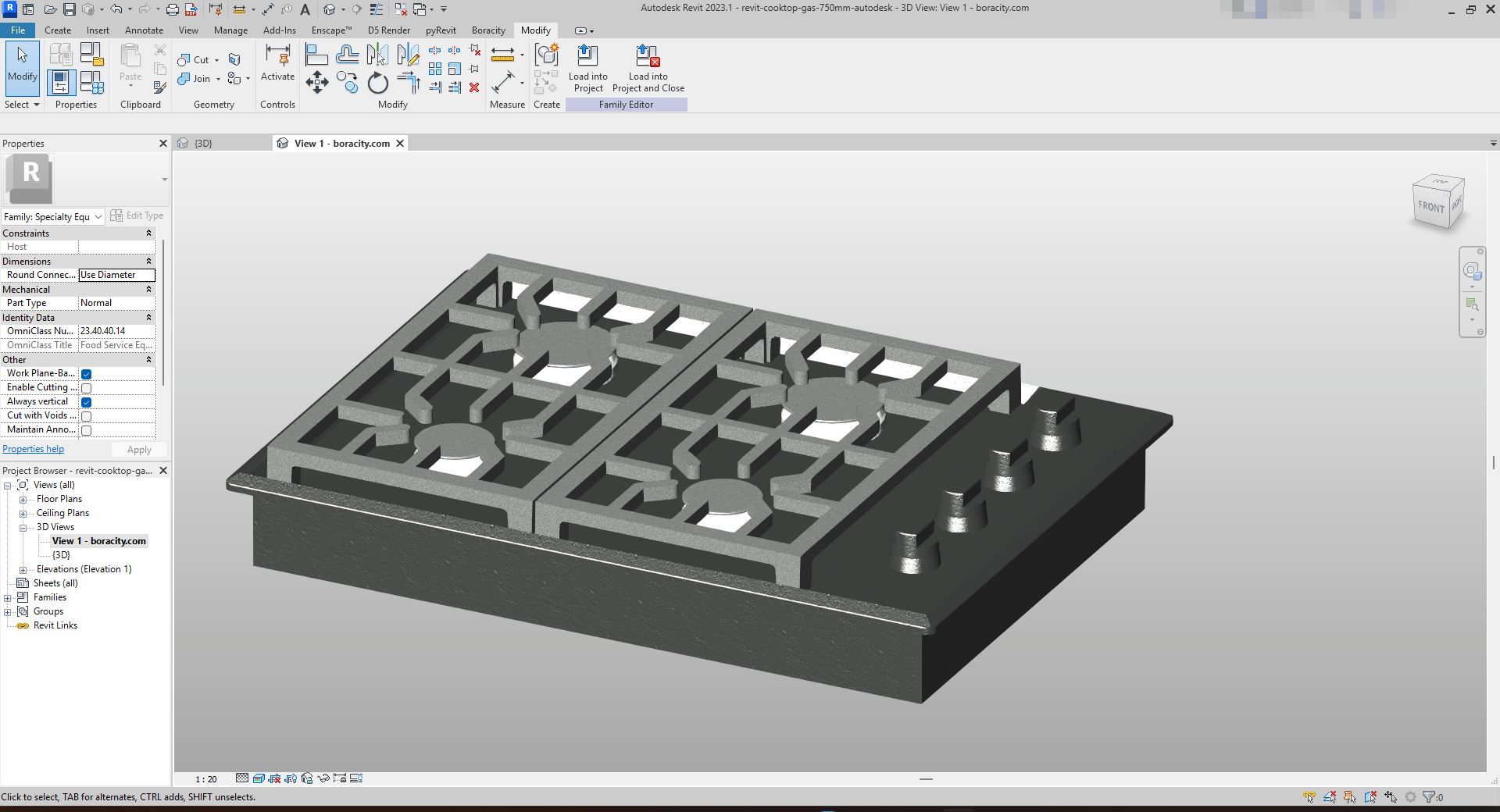This screenshot has height=812, width=1500.
Task: Click the Visual Style icon in view control bar
Action: 259,778
